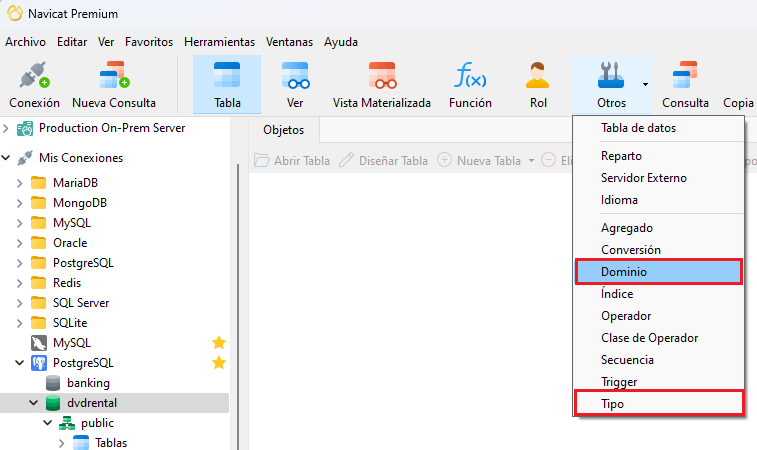Choose Agregado menu entry

659,228
